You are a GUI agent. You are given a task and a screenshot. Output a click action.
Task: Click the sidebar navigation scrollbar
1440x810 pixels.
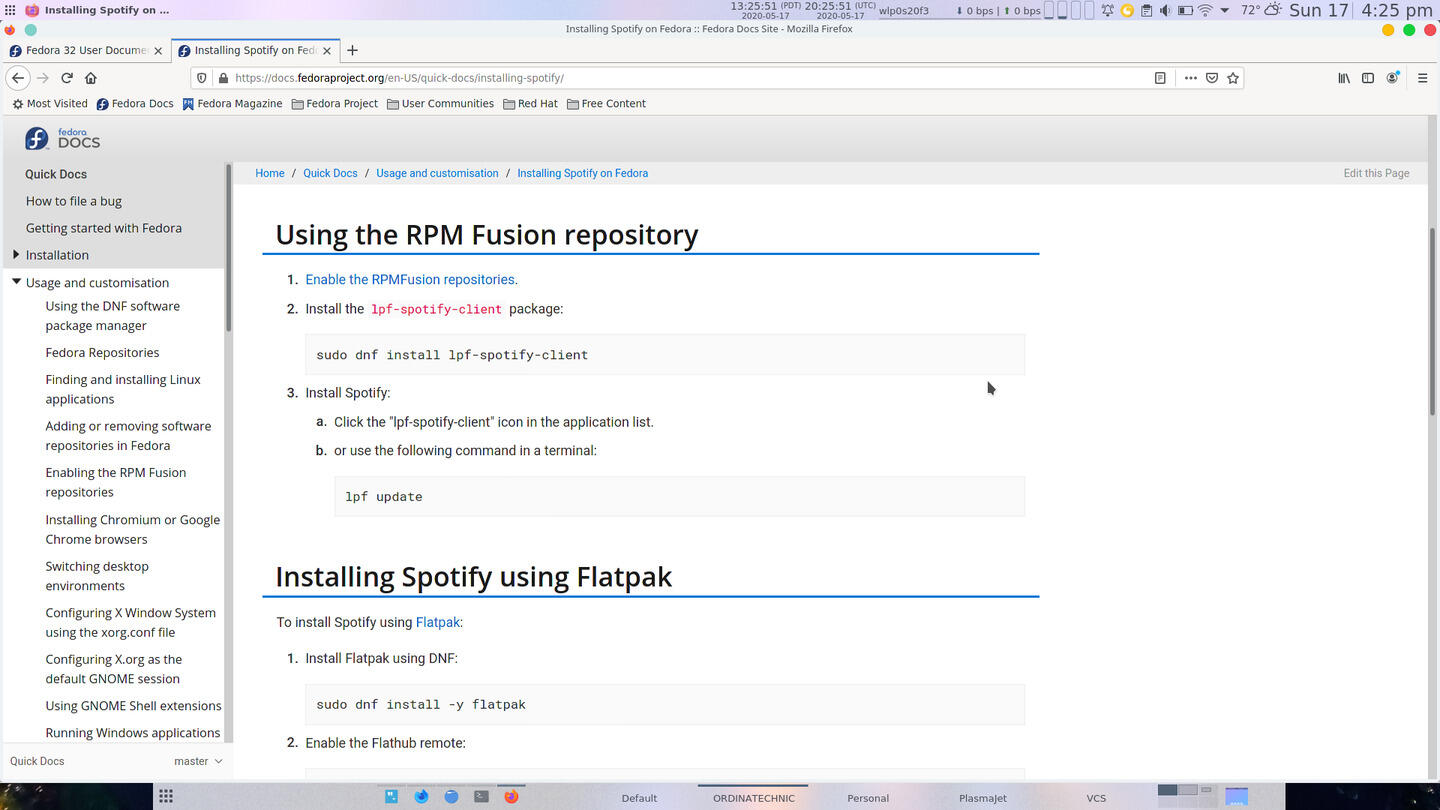[x=229, y=247]
